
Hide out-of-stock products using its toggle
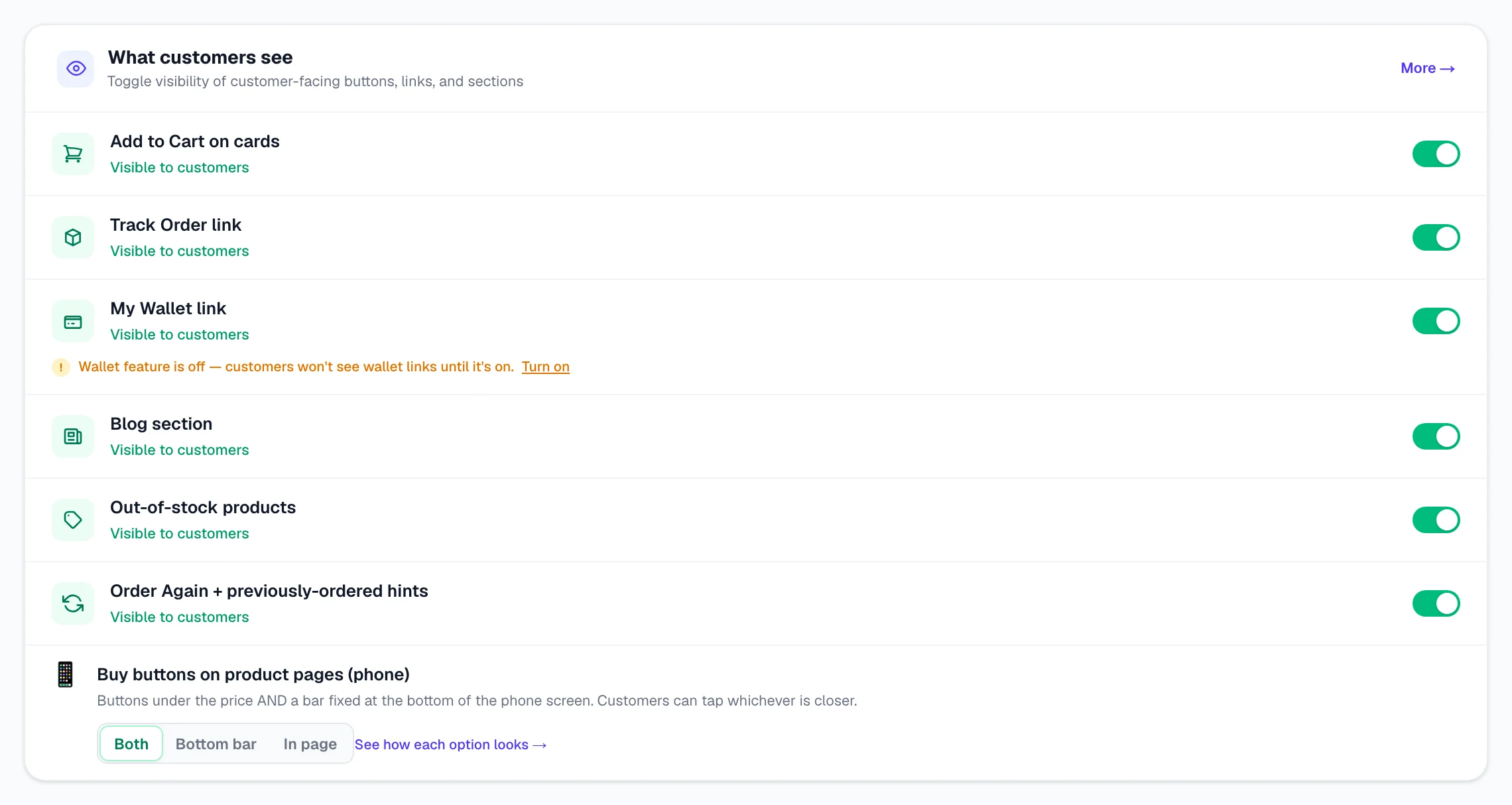pos(1436,520)
